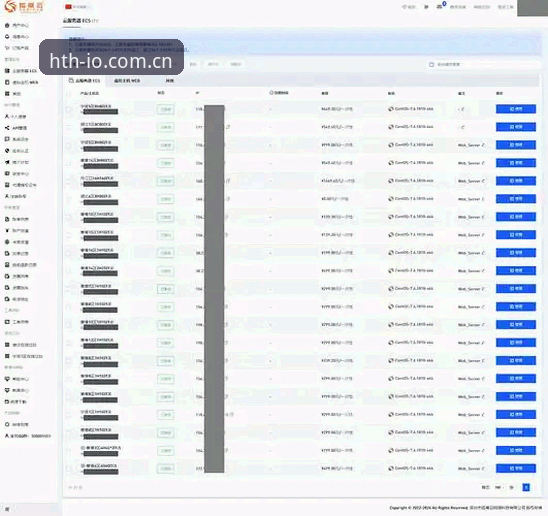The image size is (548, 516).
Task: Click the highlighted blue page number in pagination
Action: point(526,487)
